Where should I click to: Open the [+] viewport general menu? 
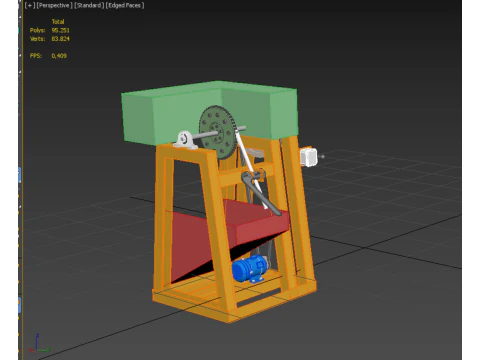click(30, 5)
